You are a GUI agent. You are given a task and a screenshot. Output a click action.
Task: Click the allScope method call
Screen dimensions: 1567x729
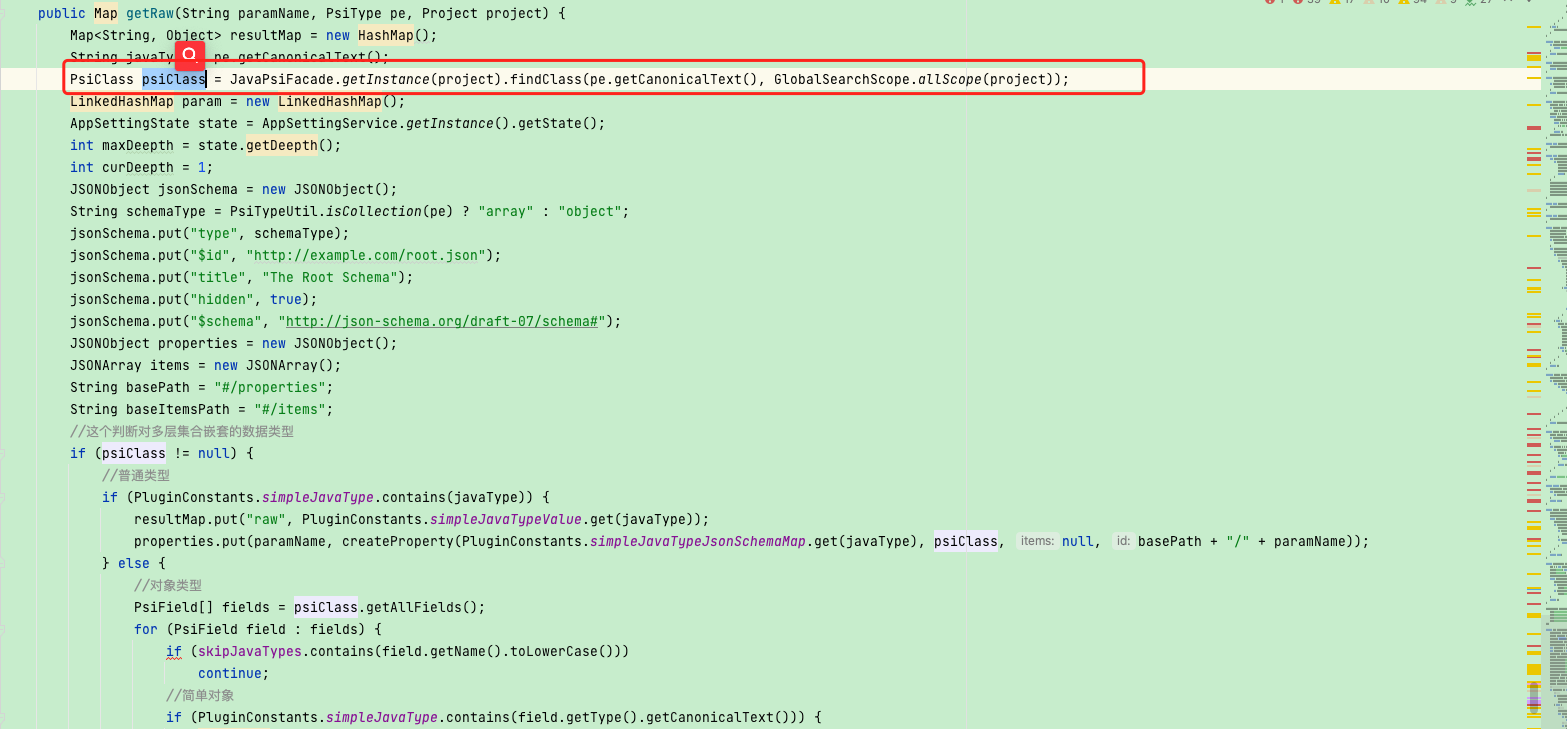coord(950,79)
